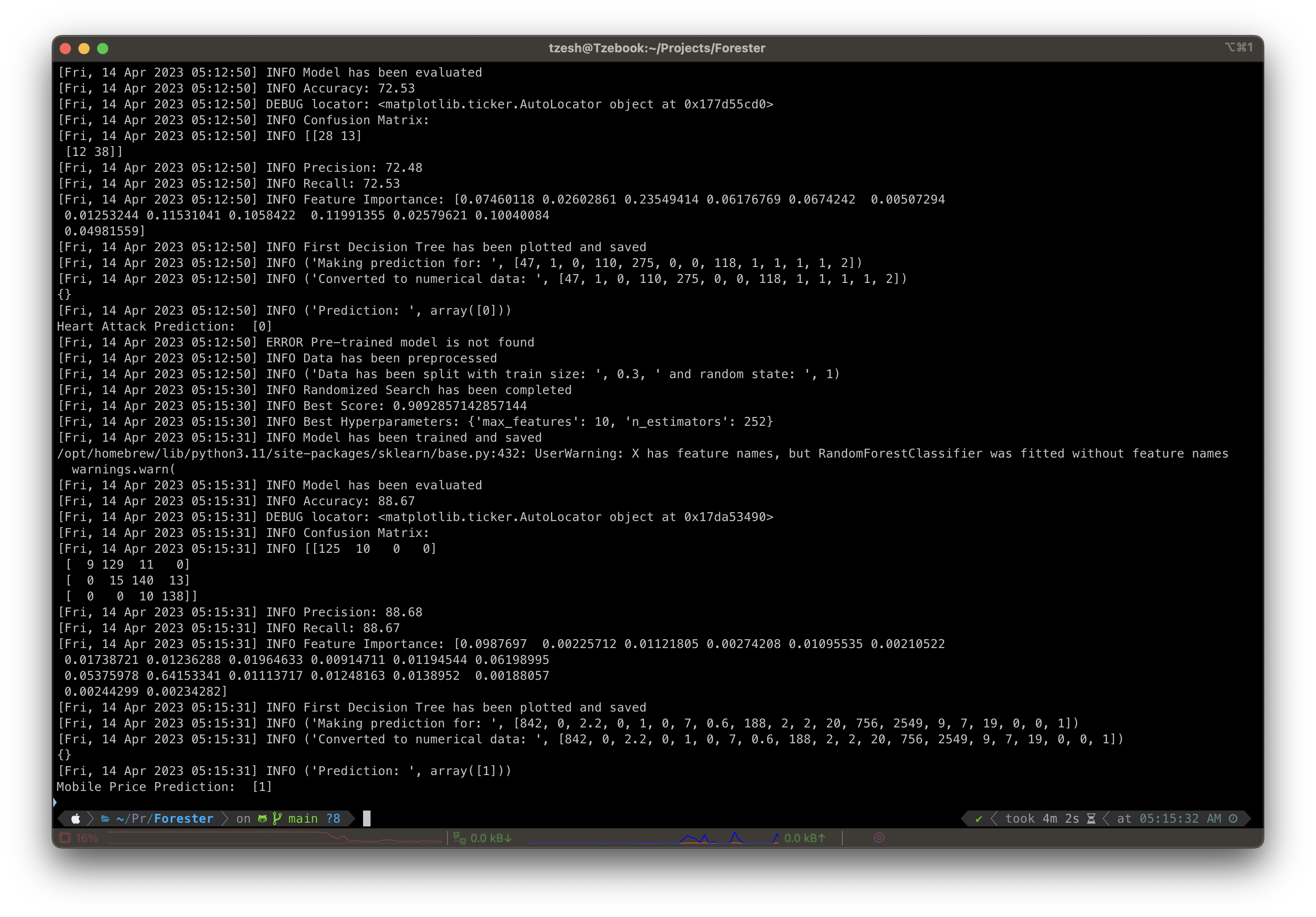1316x917 pixels.
Task: Click the main branch name in prompt
Action: pyautogui.click(x=303, y=818)
